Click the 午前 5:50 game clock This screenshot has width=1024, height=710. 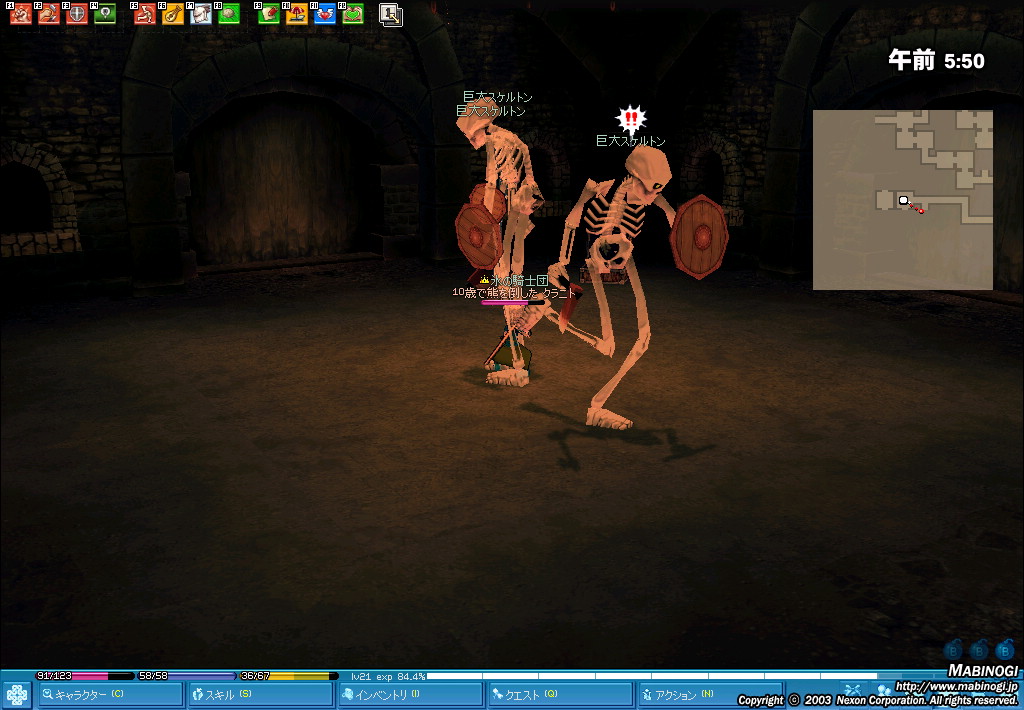tap(936, 61)
